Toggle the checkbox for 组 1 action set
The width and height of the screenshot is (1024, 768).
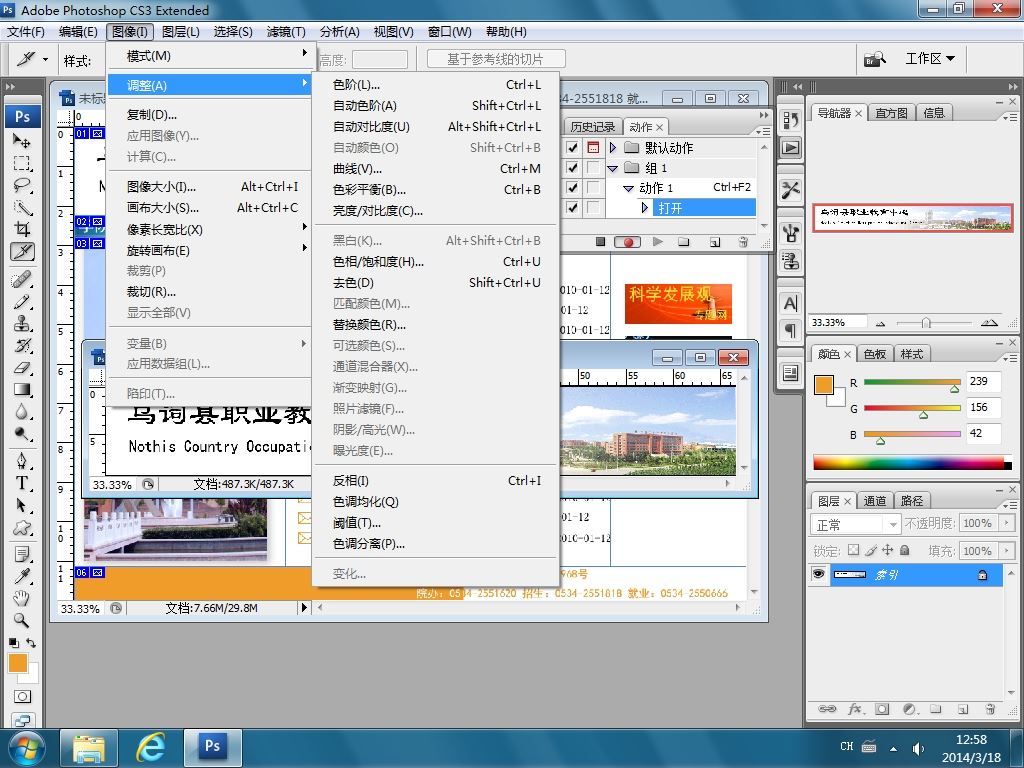(573, 168)
